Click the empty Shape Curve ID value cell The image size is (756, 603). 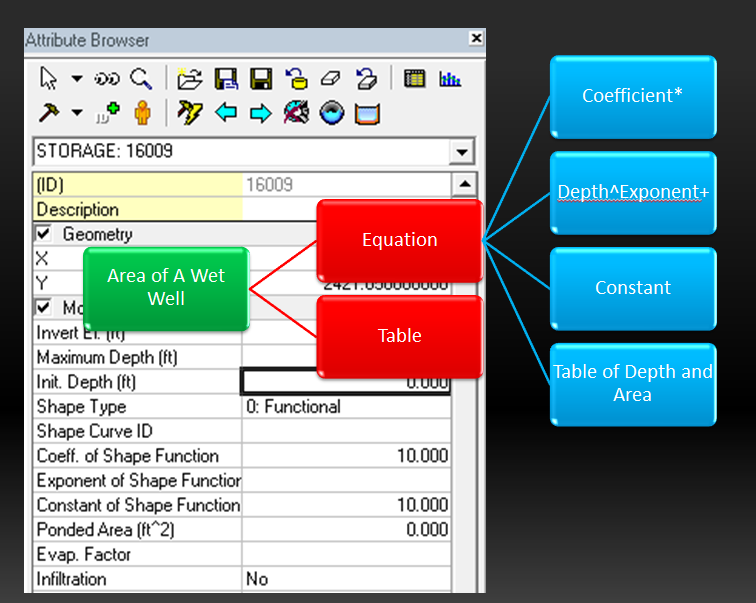(346, 431)
